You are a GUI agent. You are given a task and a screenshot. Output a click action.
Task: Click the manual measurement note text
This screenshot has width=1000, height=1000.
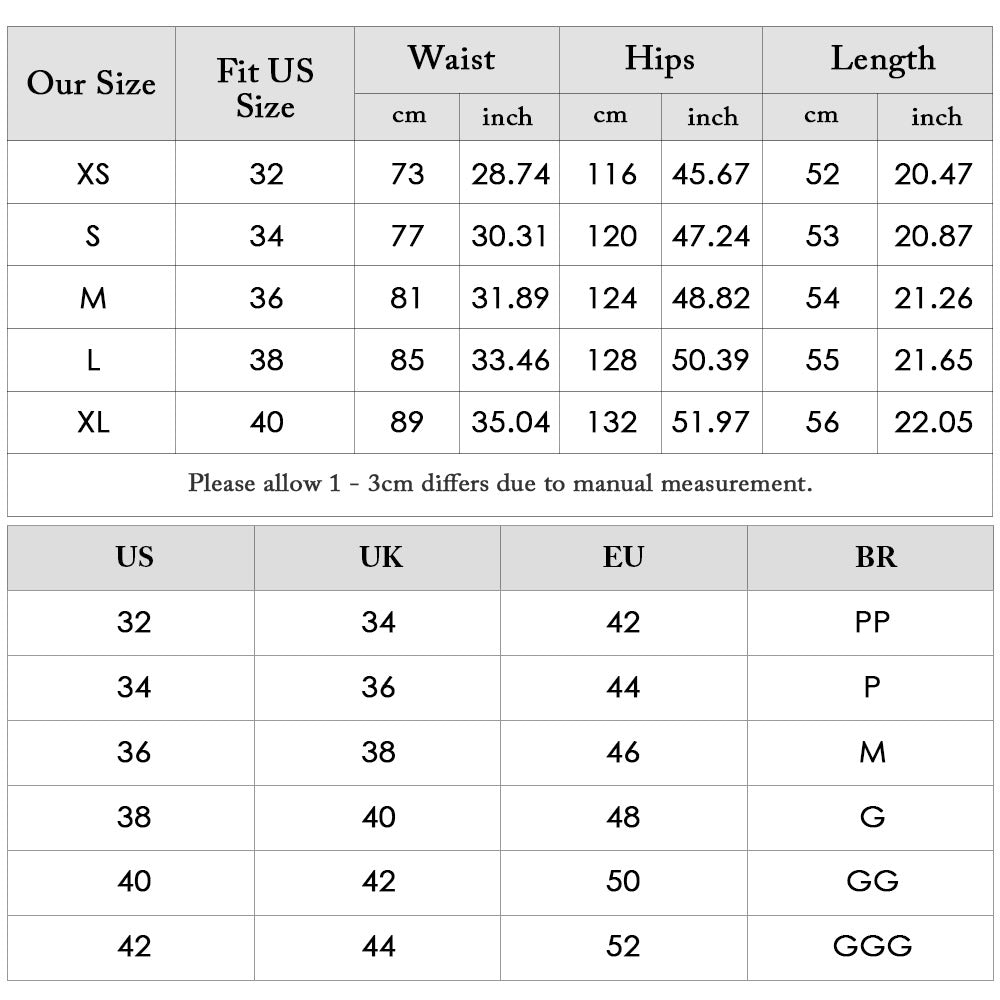pyautogui.click(x=500, y=484)
